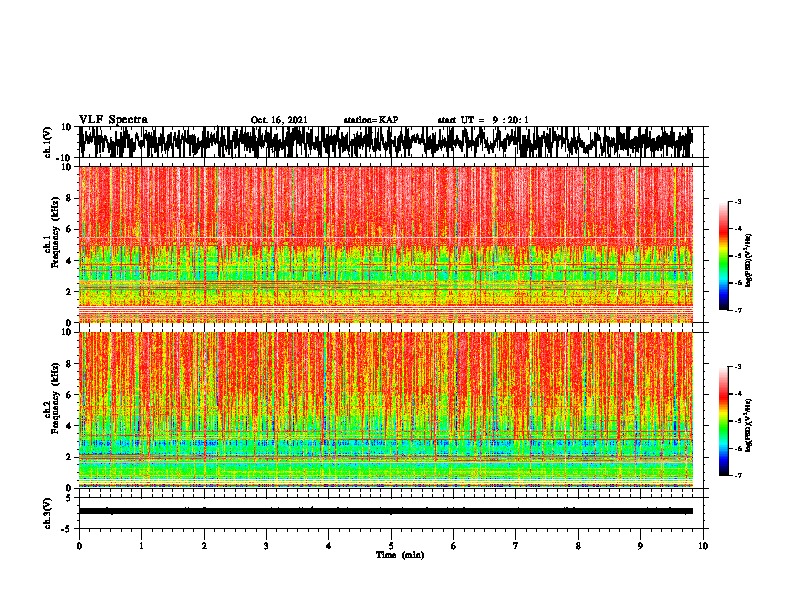
Task: Click time axis tick label "5"
Action: tap(391, 546)
